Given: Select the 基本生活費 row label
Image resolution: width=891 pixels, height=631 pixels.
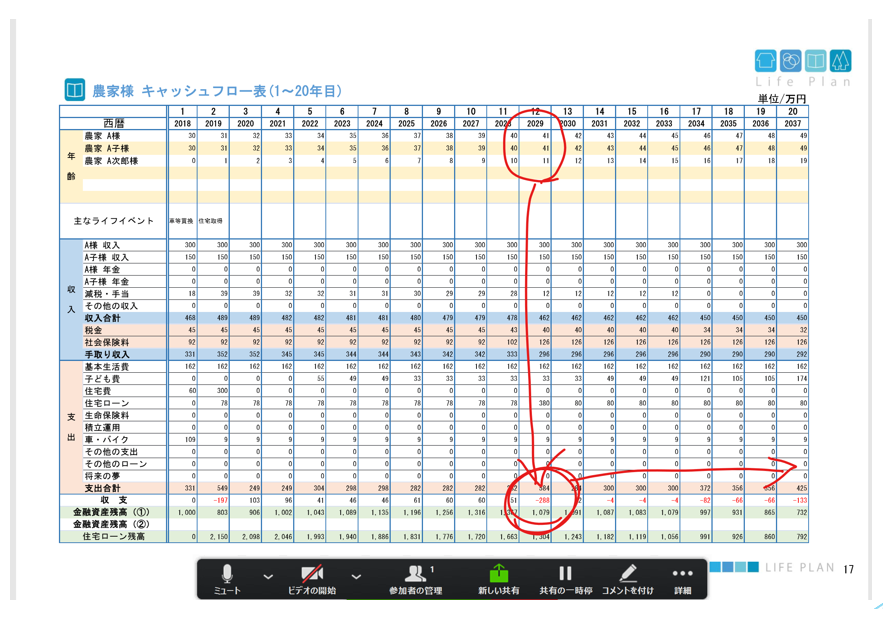Looking at the screenshot, I should [x=106, y=367].
